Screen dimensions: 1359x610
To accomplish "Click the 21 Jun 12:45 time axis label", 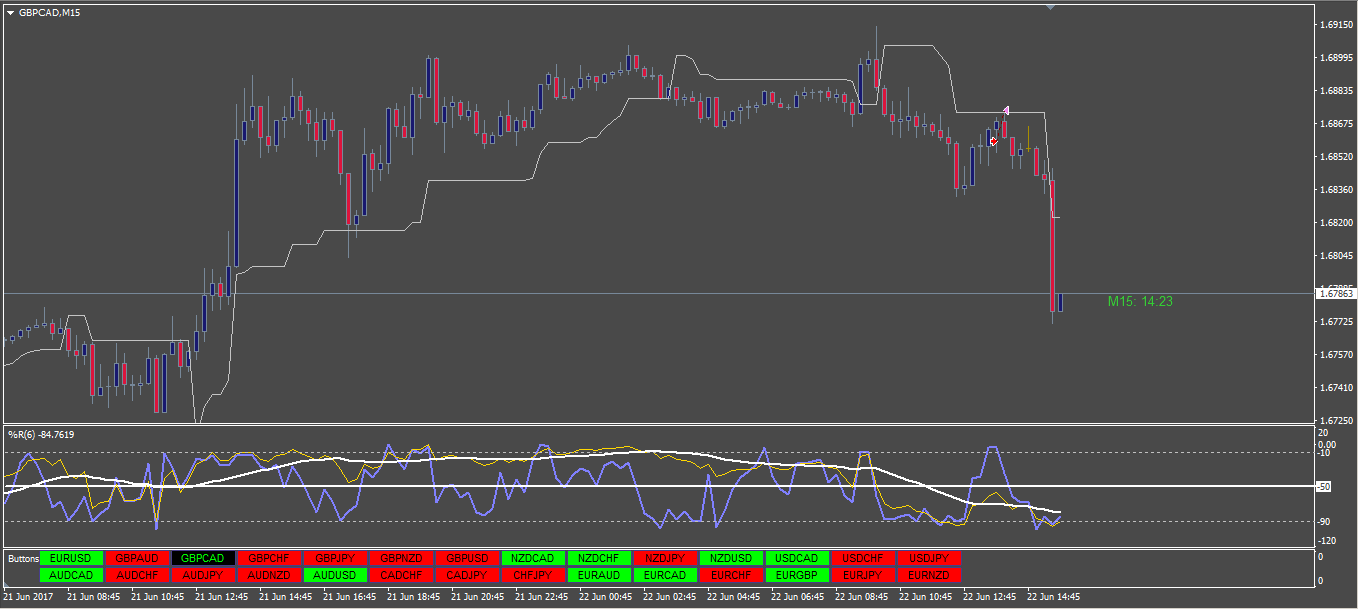I will (x=222, y=596).
